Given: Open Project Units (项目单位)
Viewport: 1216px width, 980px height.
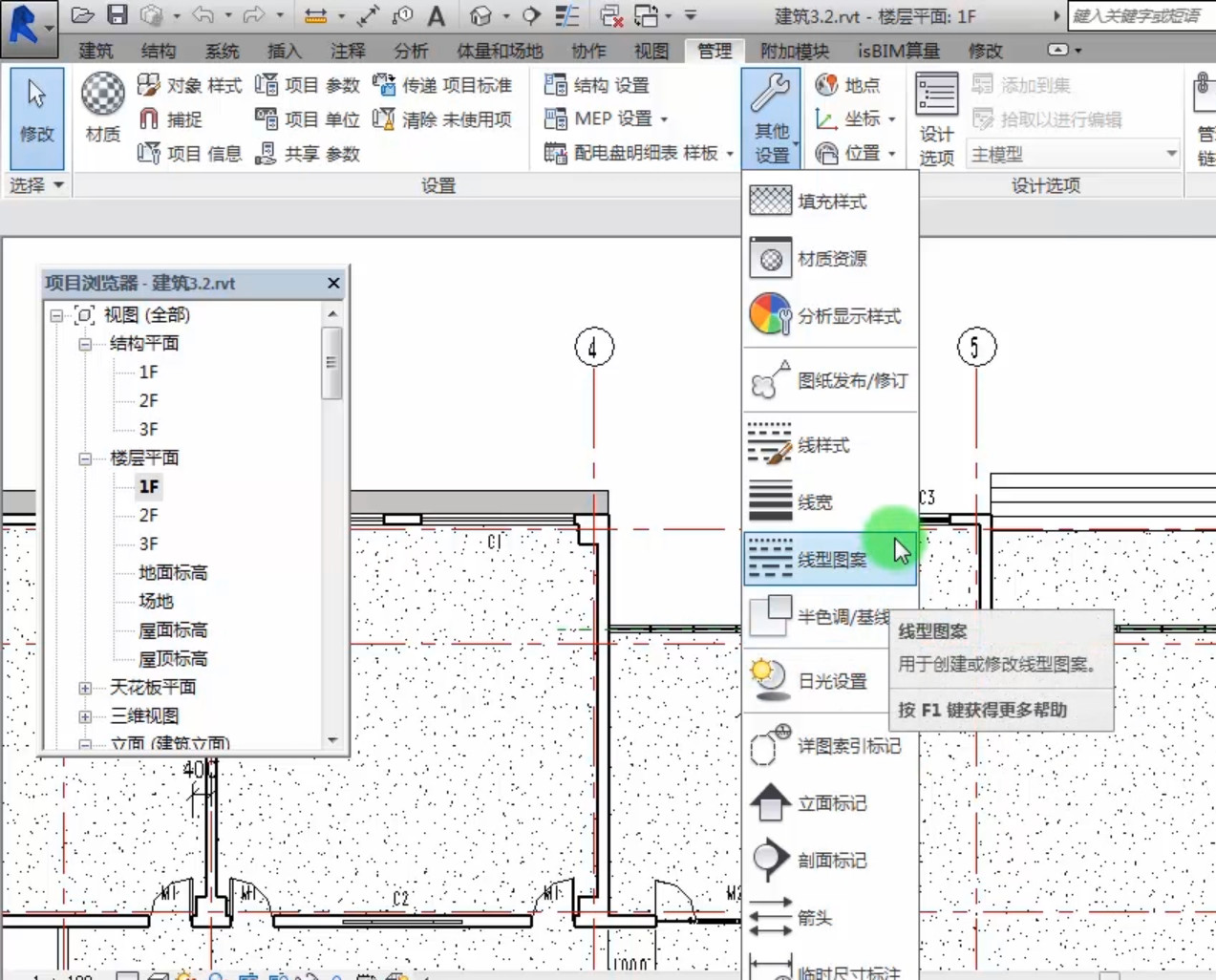Looking at the screenshot, I should tap(308, 118).
